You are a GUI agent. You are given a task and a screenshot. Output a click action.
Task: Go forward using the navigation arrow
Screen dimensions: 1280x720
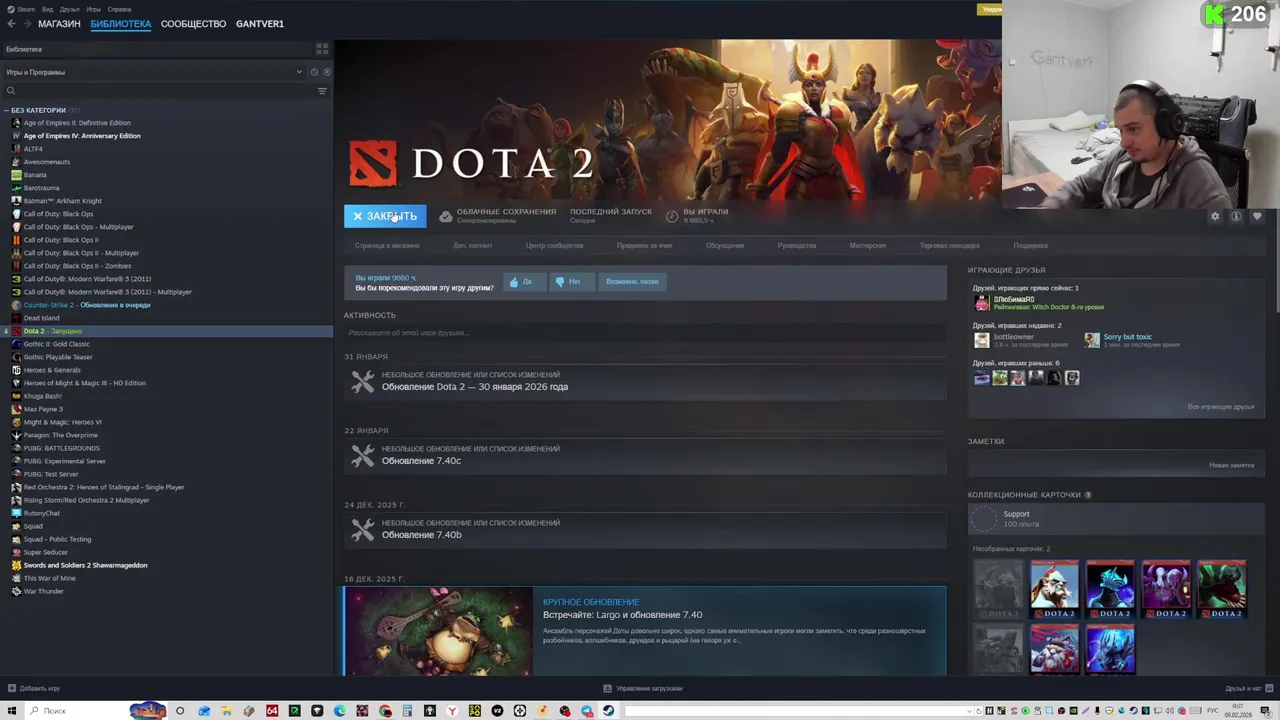tap(26, 24)
